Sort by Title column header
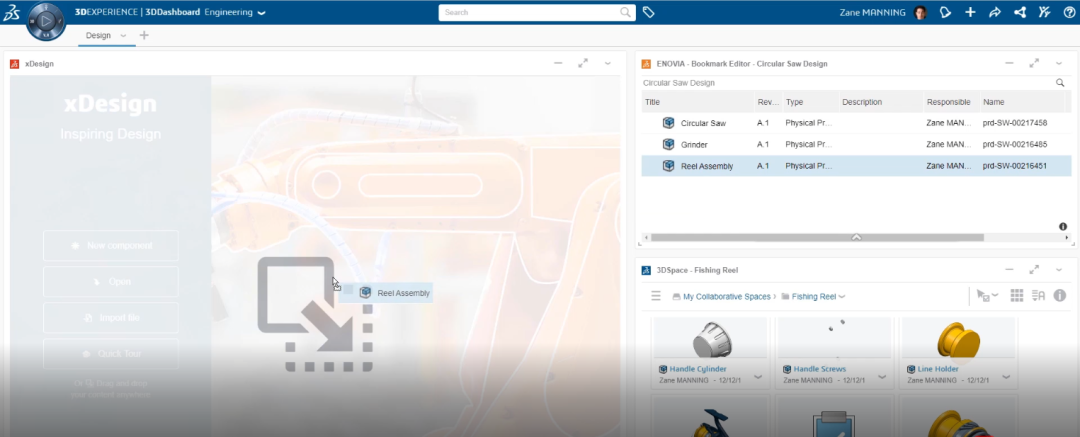Image resolution: width=1080 pixels, height=437 pixels. (x=698, y=102)
